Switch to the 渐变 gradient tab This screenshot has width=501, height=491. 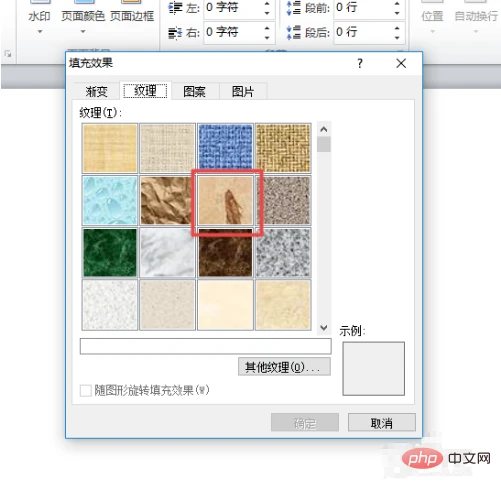pyautogui.click(x=97, y=91)
